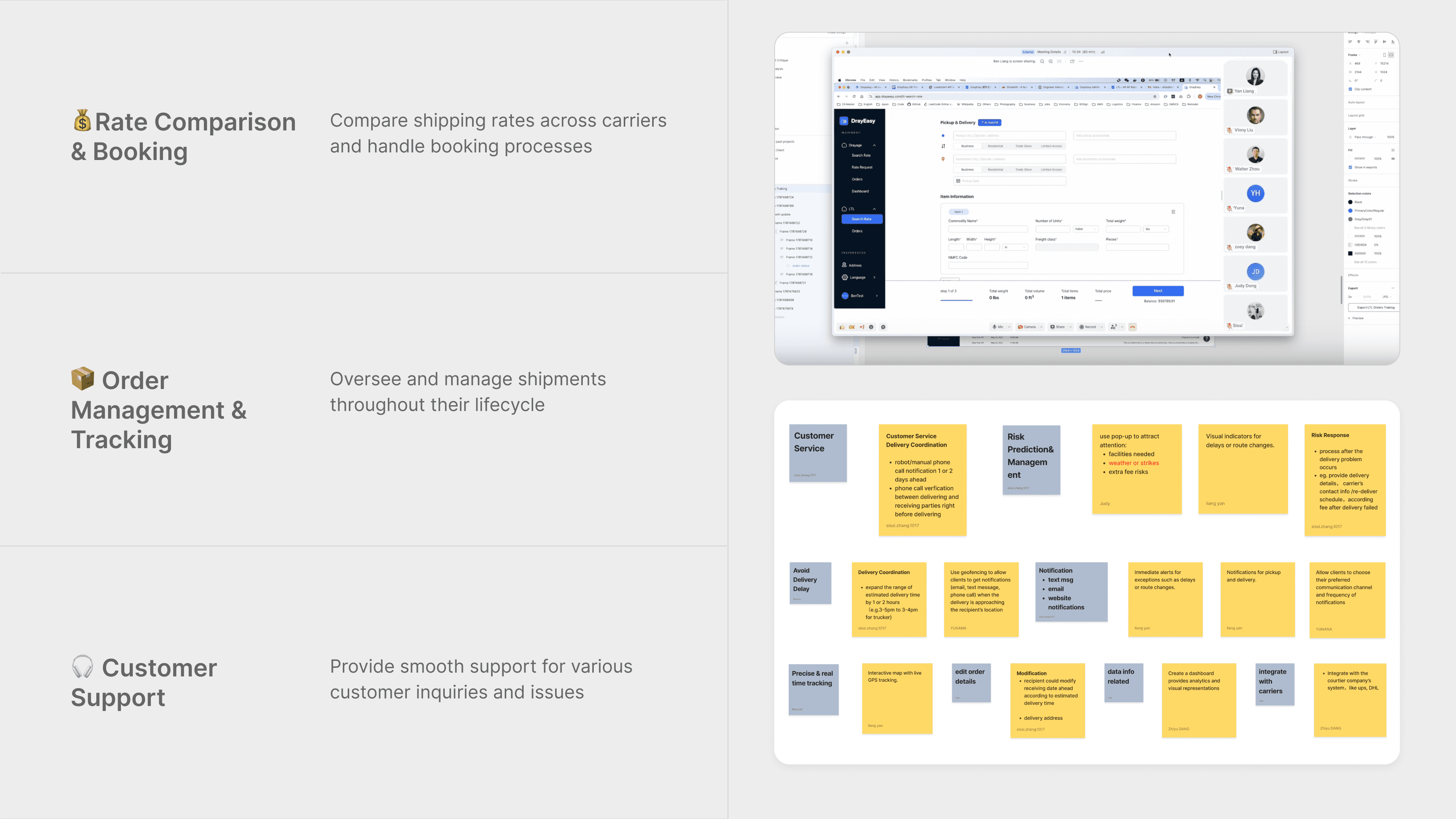This screenshot has height=819, width=1456.
Task: Click the PrimaryColor/Regular blue swatch
Action: [1350, 210]
